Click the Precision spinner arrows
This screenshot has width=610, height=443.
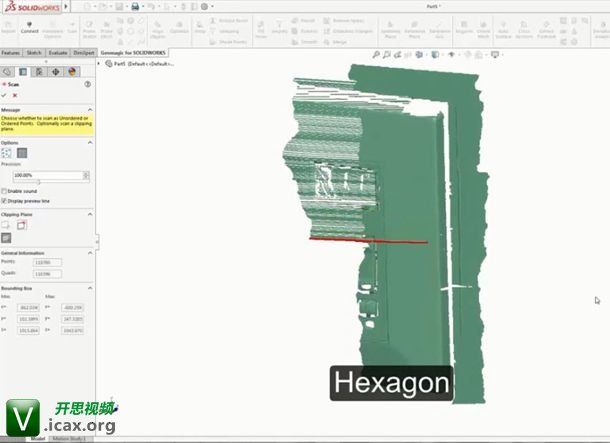86,175
